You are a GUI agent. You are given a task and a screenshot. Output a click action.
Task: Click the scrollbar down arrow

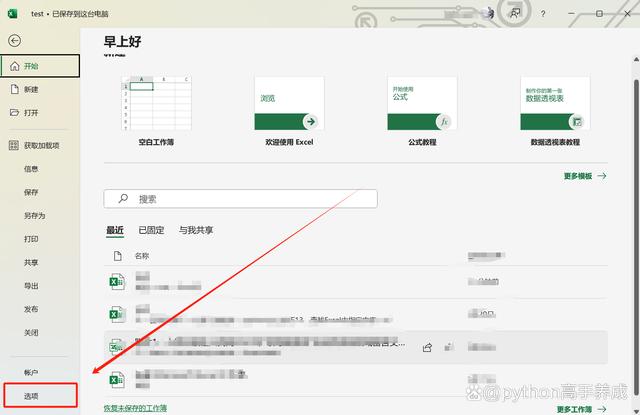(636, 410)
